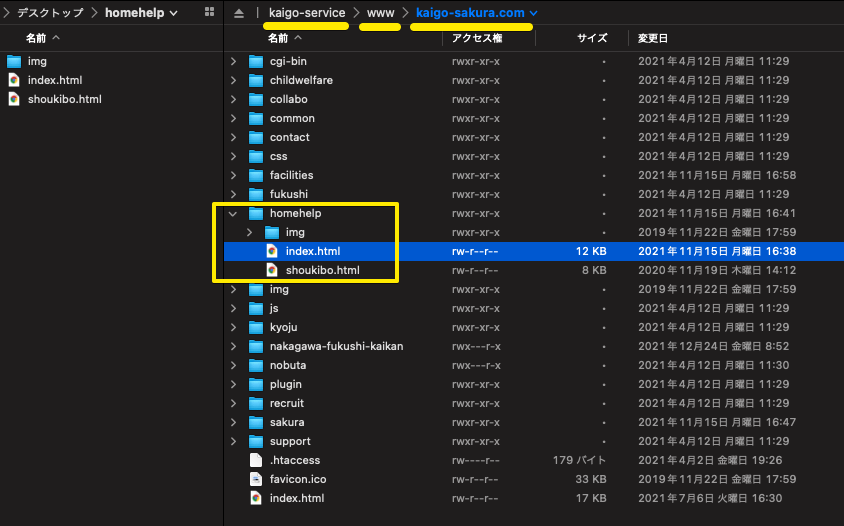Collapse the expanded homehelp folder
Screen dimensions: 844x526
tap(233, 213)
